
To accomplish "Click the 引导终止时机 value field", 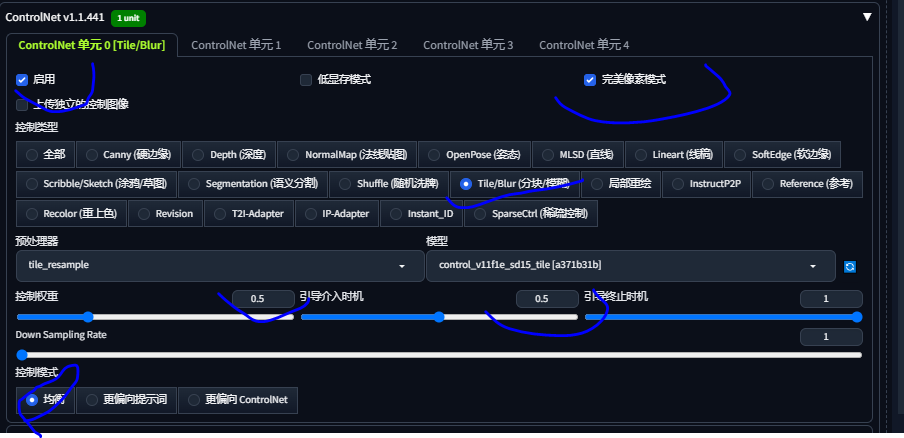I will [830, 299].
